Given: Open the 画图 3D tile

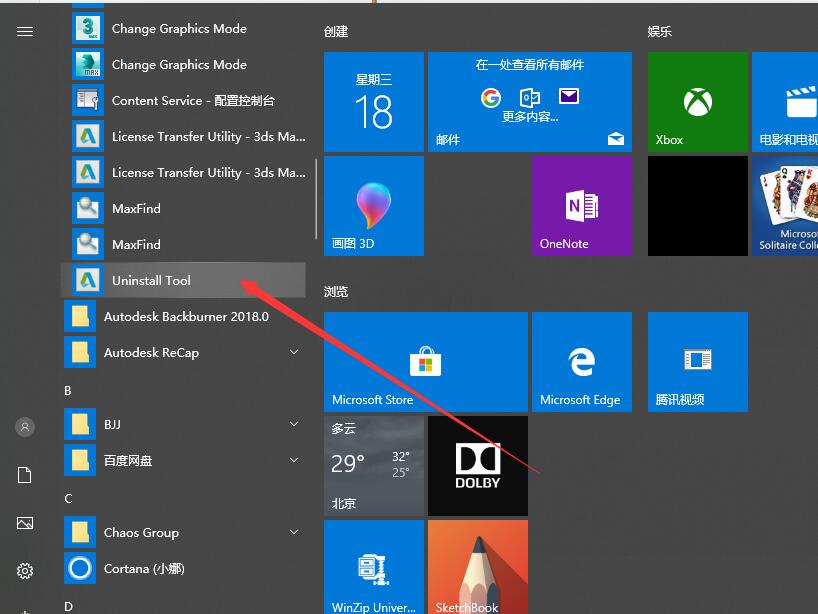Looking at the screenshot, I should tap(374, 206).
